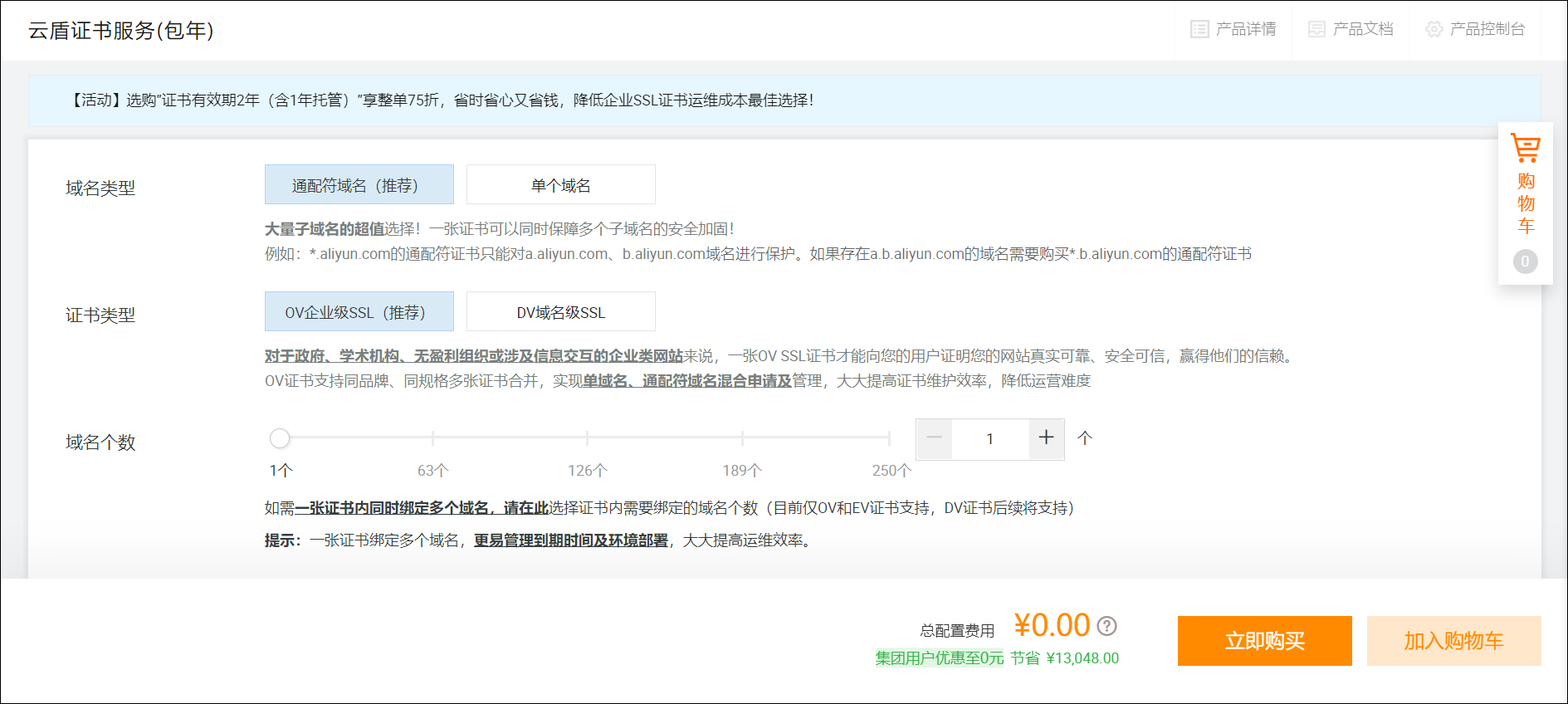
Task: Click the slider tick above 189个
Action: coord(742,438)
